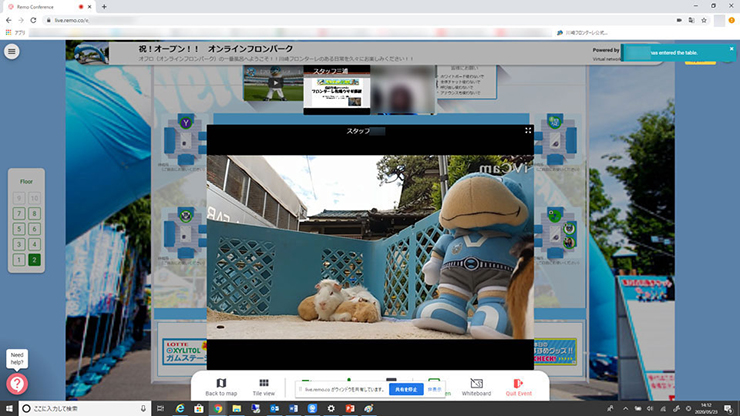Open Outlook from the taskbar
The width and height of the screenshot is (740, 416).
point(274,408)
